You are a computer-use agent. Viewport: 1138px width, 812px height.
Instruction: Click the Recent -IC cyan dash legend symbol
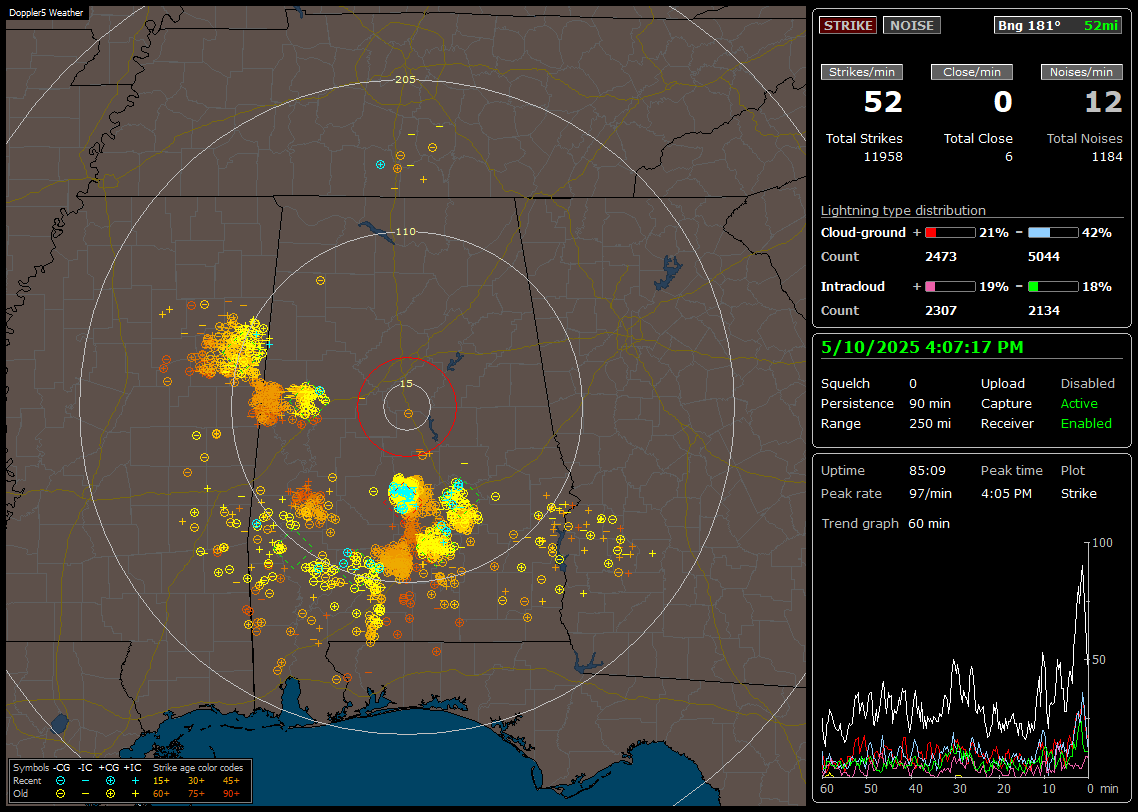(86, 781)
